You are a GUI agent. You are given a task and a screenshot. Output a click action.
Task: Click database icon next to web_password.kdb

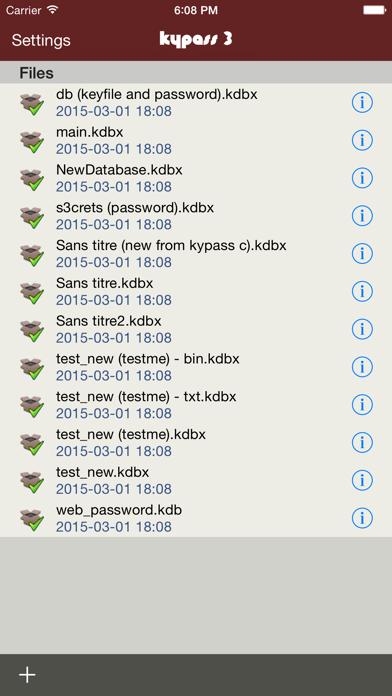coord(32,519)
